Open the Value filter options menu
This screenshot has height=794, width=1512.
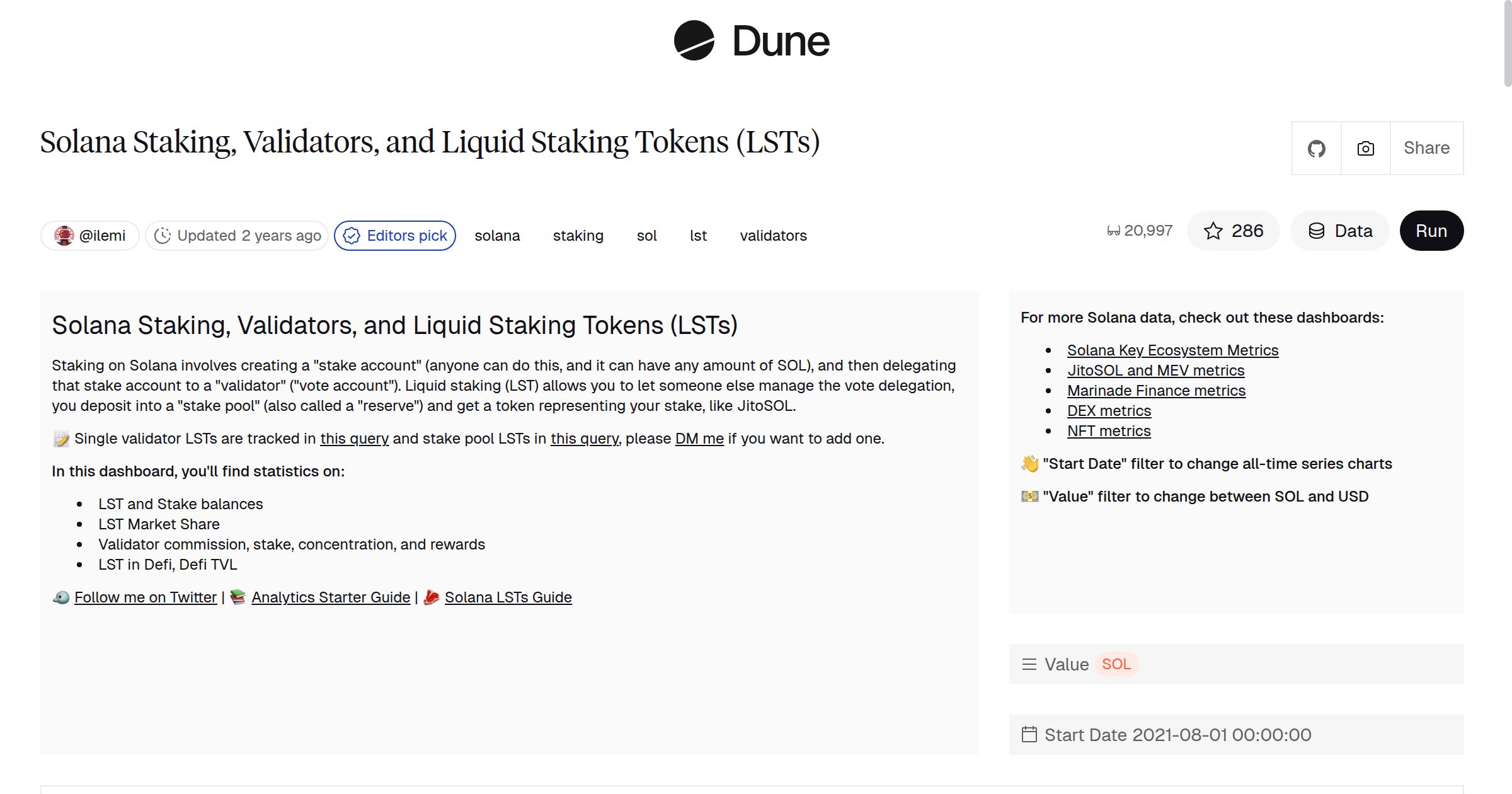[x=1029, y=664]
